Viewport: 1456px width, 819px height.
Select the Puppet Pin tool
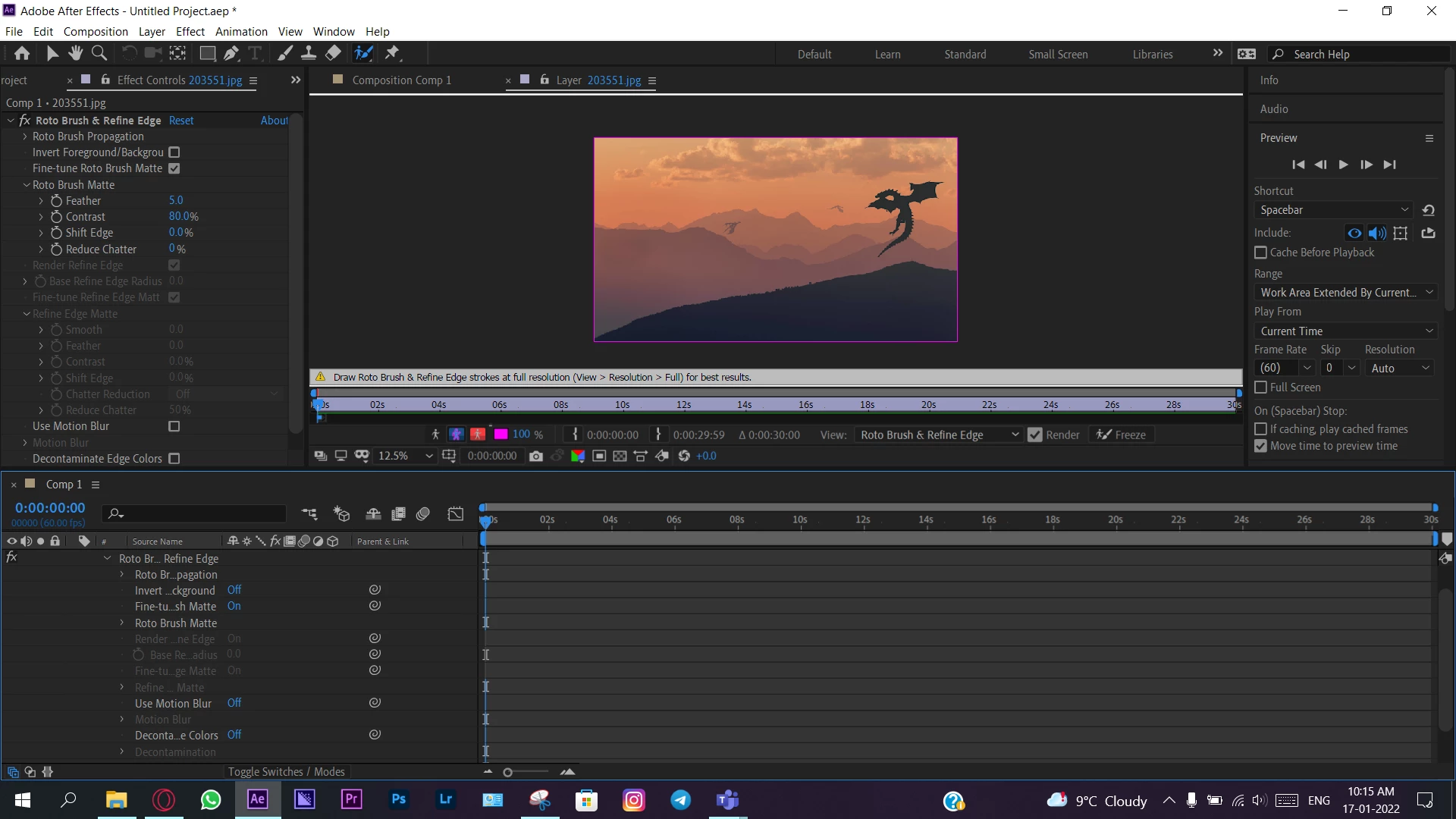tap(392, 53)
